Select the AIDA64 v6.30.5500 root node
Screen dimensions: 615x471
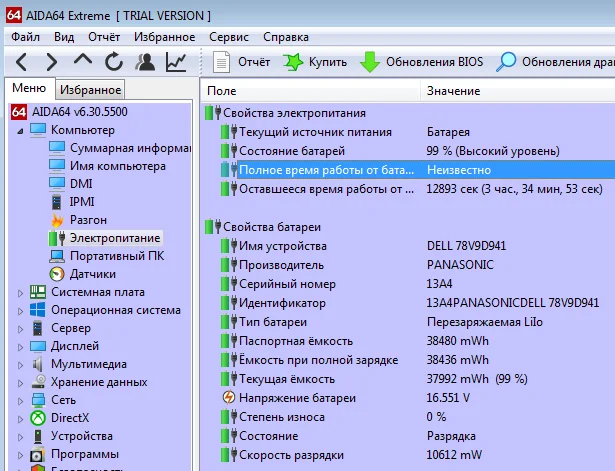click(x=80, y=112)
